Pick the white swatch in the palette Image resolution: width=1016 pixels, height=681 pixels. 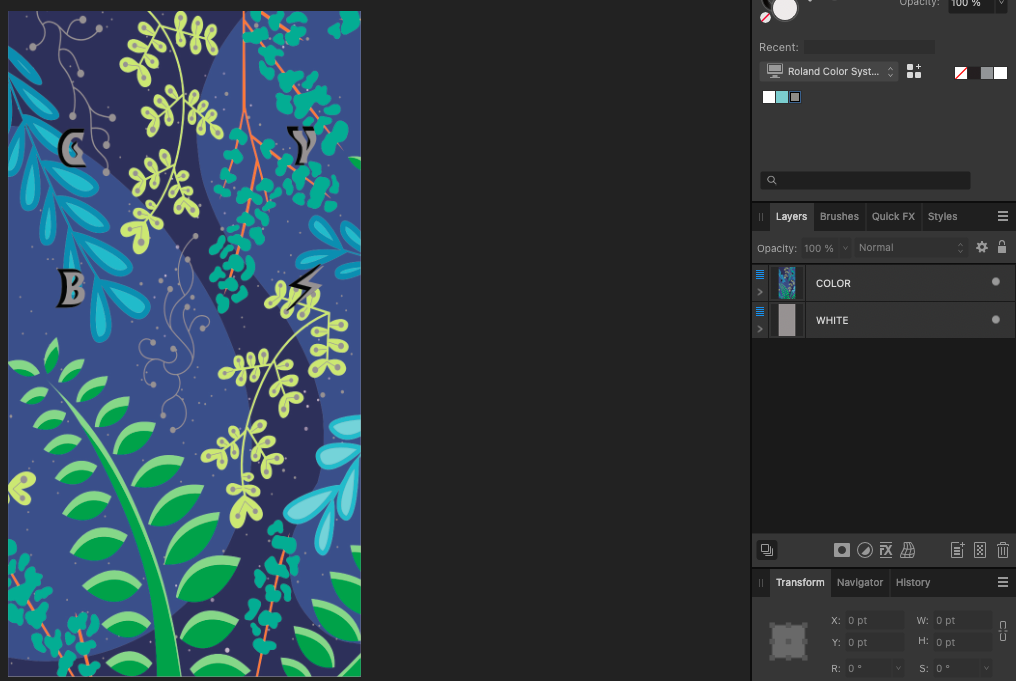[x=769, y=97]
